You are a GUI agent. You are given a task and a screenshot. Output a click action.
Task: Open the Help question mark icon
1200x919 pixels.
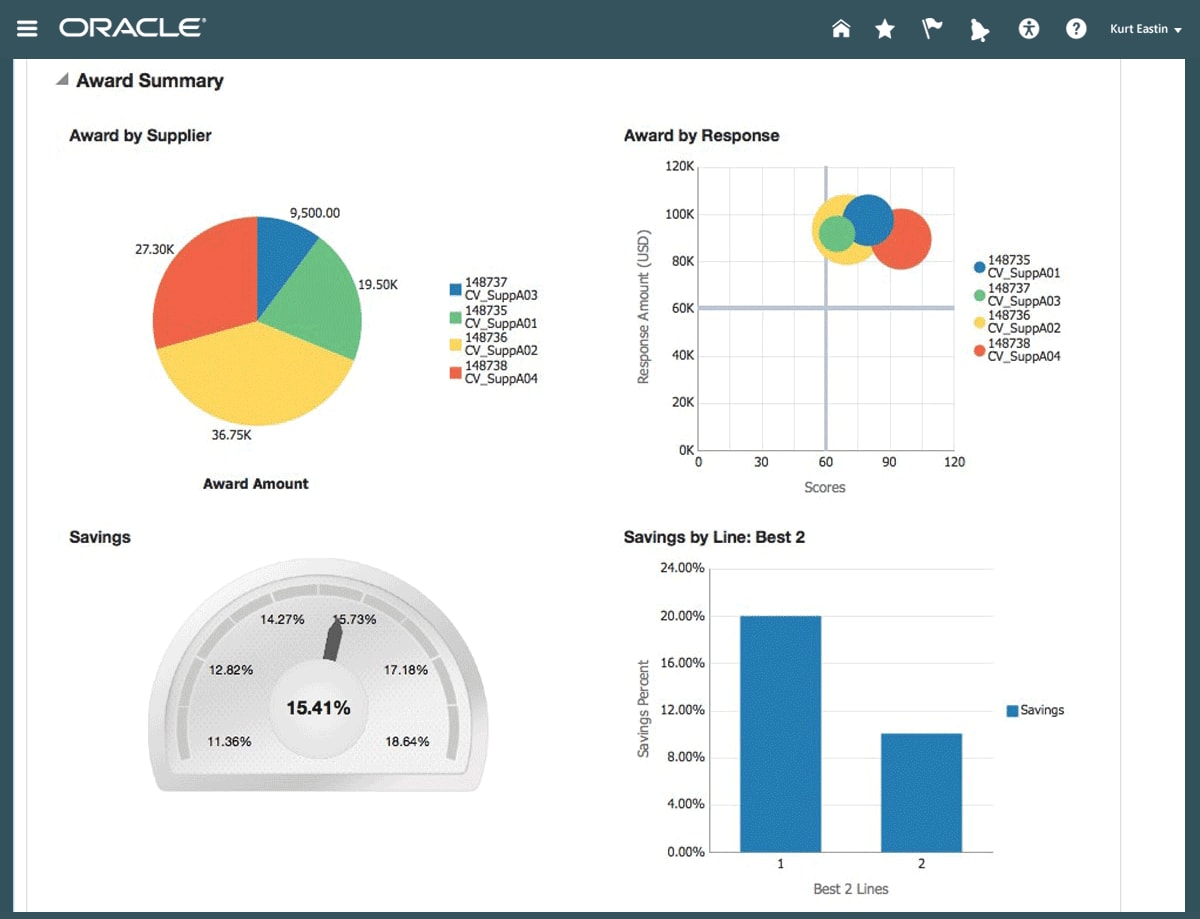[x=1076, y=29]
